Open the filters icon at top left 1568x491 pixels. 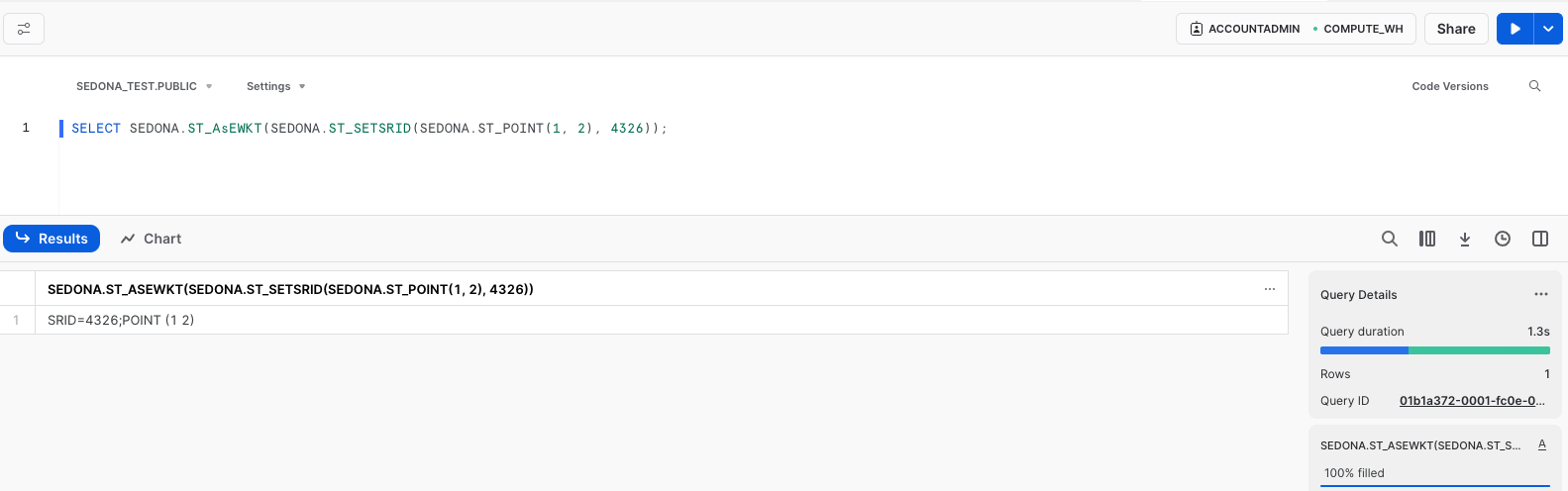pyautogui.click(x=24, y=29)
